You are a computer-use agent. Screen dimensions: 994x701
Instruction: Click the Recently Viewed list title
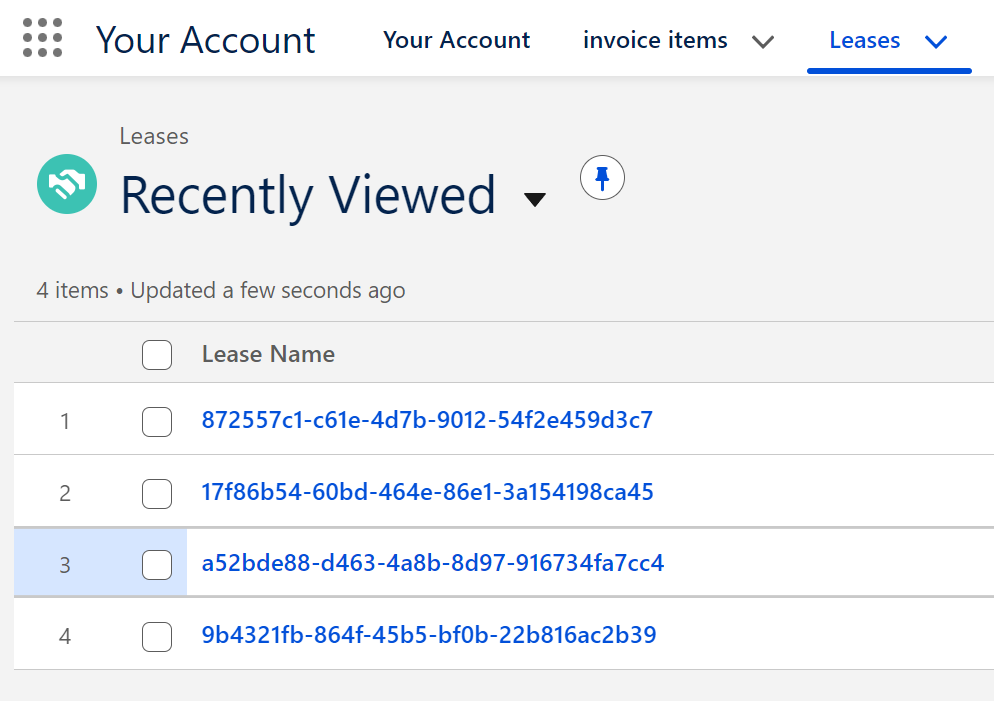tap(308, 195)
